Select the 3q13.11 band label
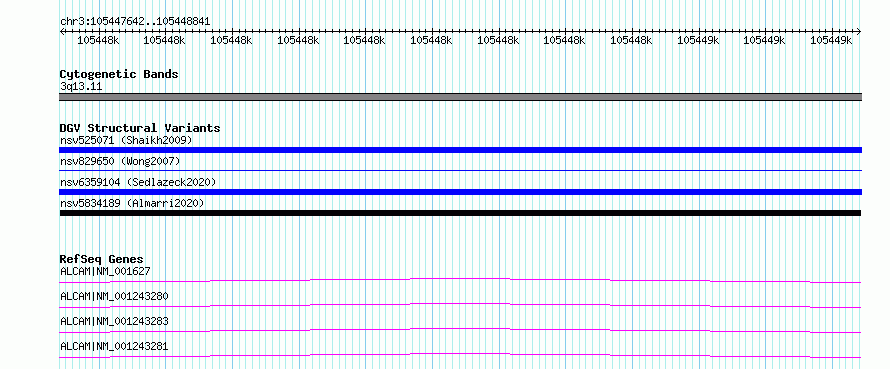This screenshot has height=369, width=890. (81, 87)
